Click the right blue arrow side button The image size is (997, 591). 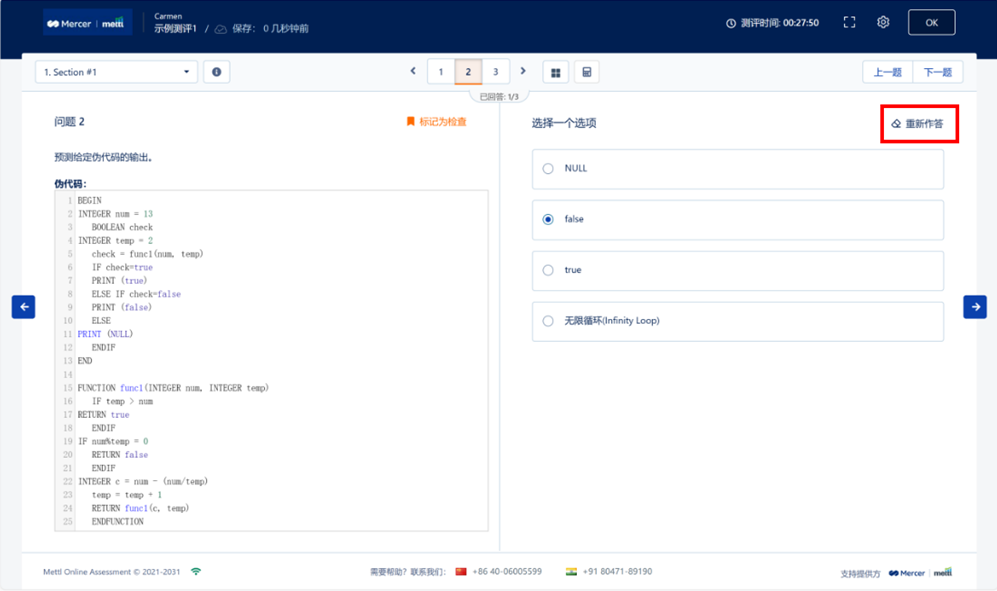[x=974, y=307]
